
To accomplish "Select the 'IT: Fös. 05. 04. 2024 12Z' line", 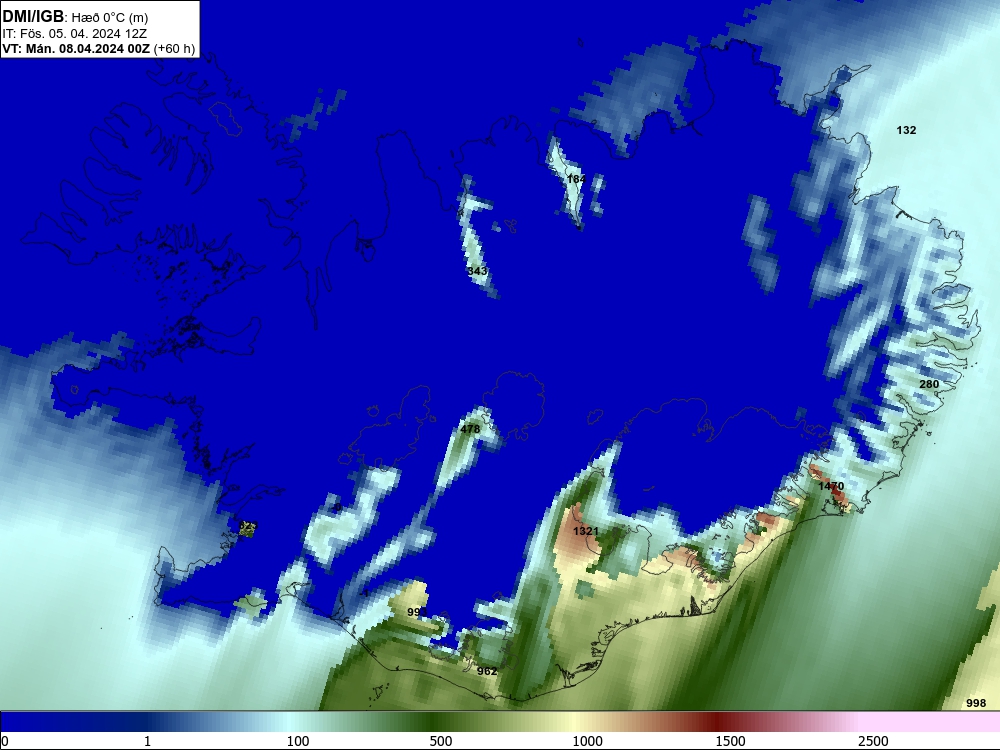I will click(x=74, y=33).
